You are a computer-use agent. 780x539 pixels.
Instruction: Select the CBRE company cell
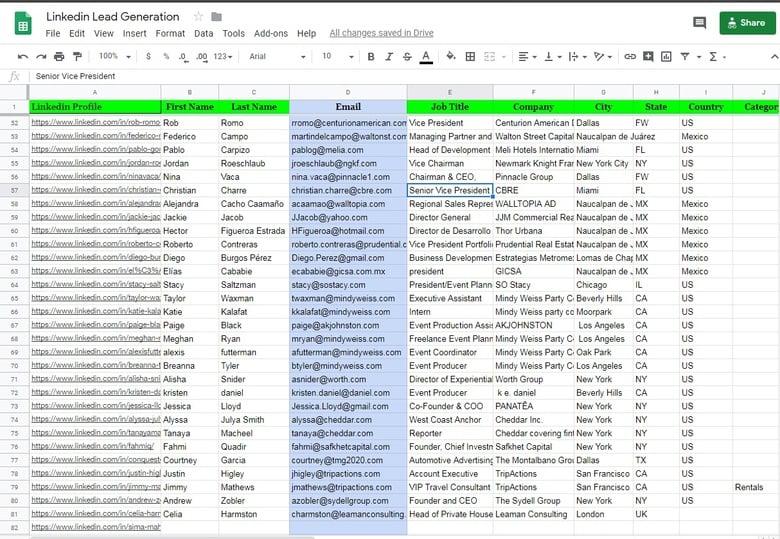(x=533, y=190)
